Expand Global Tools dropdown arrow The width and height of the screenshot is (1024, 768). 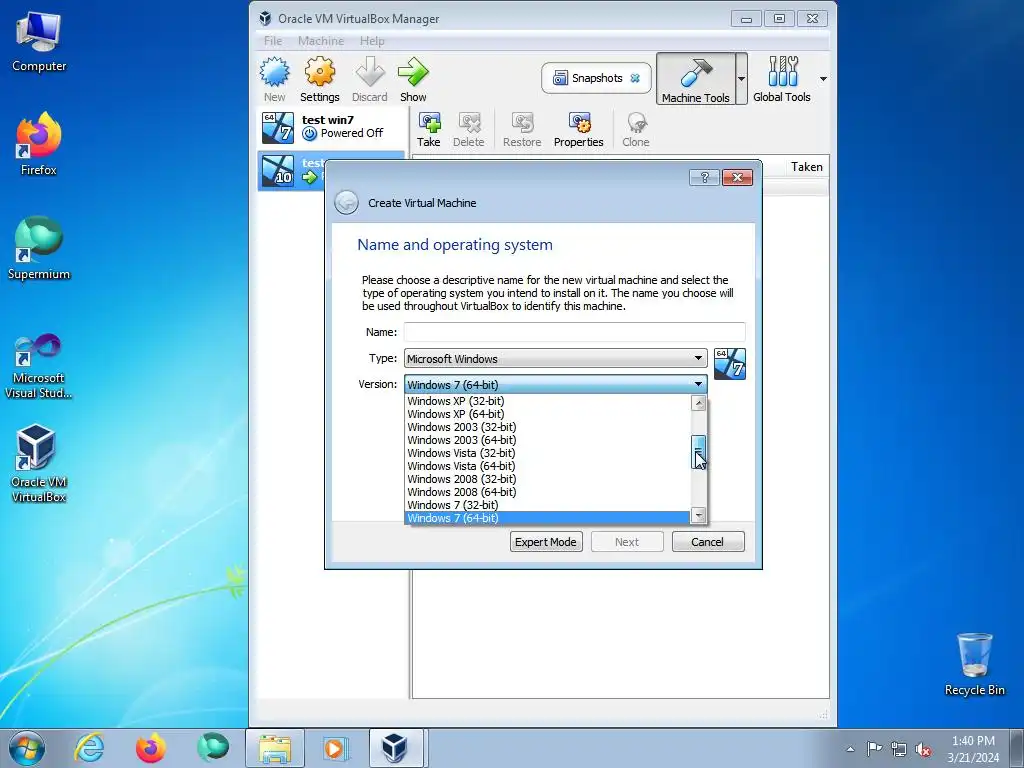pyautogui.click(x=823, y=78)
